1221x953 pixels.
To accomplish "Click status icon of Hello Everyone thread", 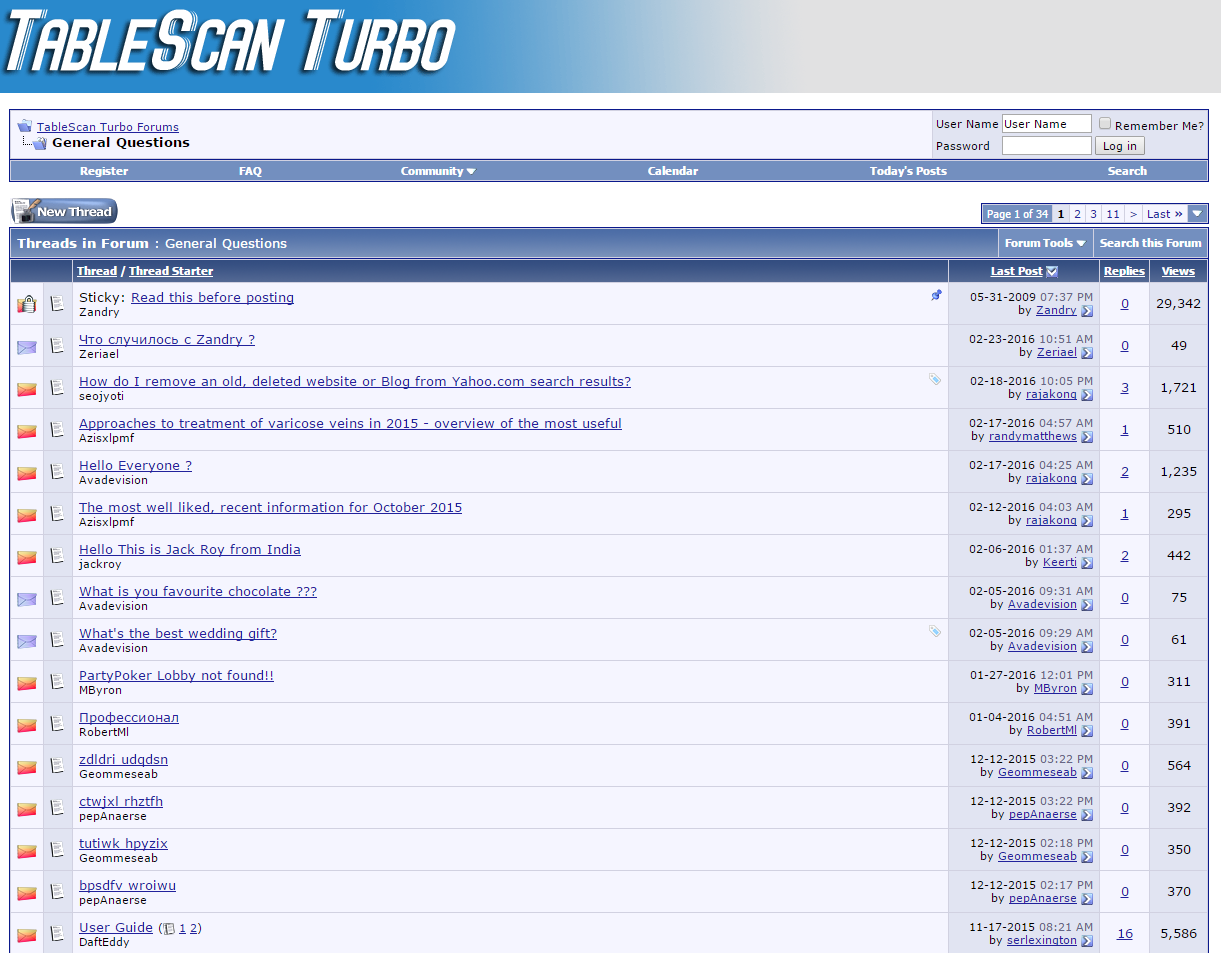I will point(27,473).
